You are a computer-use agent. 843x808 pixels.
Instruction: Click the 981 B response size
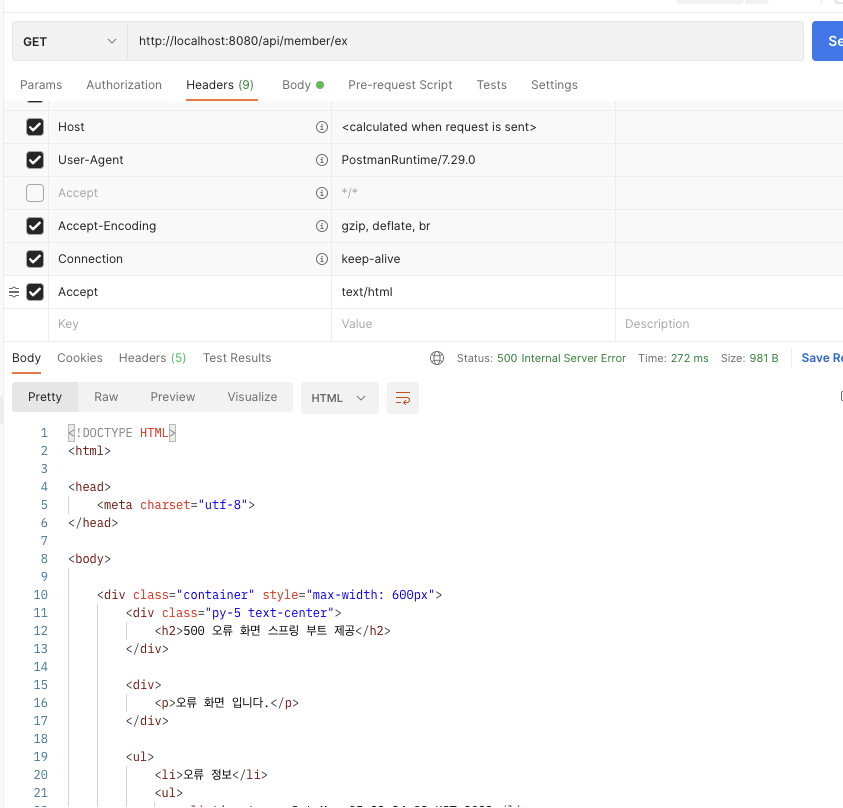pos(763,358)
